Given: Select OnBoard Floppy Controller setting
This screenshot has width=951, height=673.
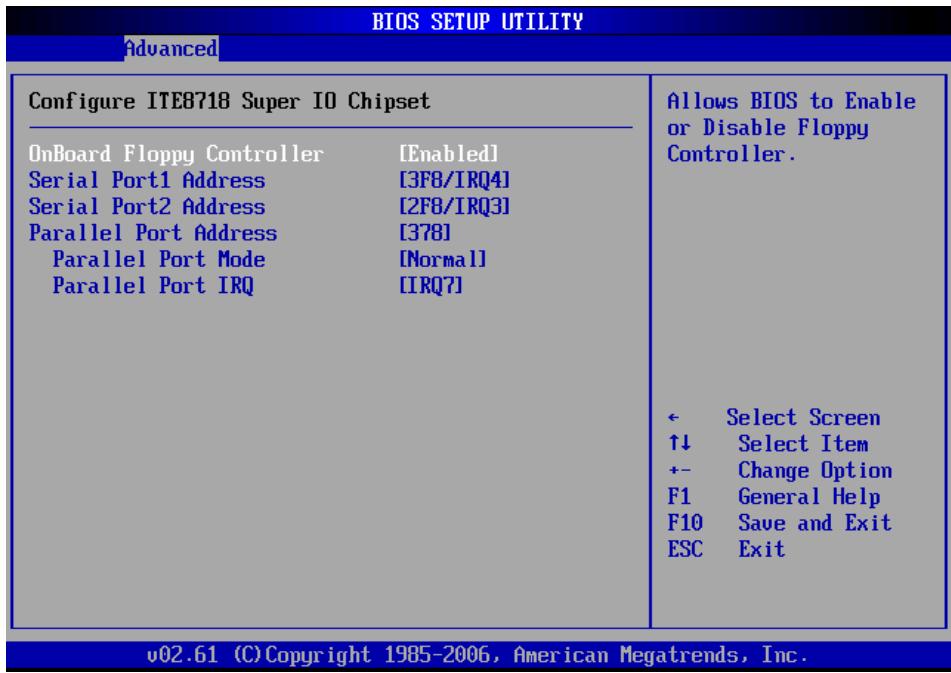Looking at the screenshot, I should pyautogui.click(x=176, y=154).
